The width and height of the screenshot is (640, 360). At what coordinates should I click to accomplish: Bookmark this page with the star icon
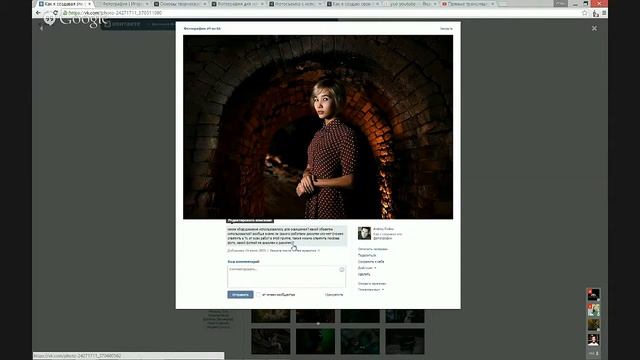584,13
